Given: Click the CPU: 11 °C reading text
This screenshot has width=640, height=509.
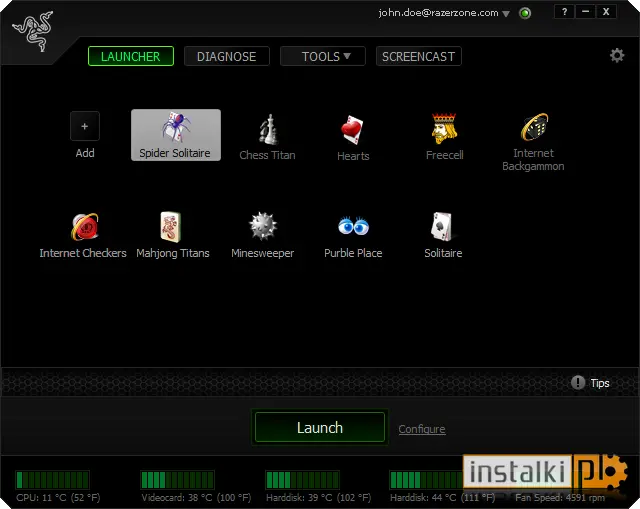Looking at the screenshot, I should (x=58, y=498).
